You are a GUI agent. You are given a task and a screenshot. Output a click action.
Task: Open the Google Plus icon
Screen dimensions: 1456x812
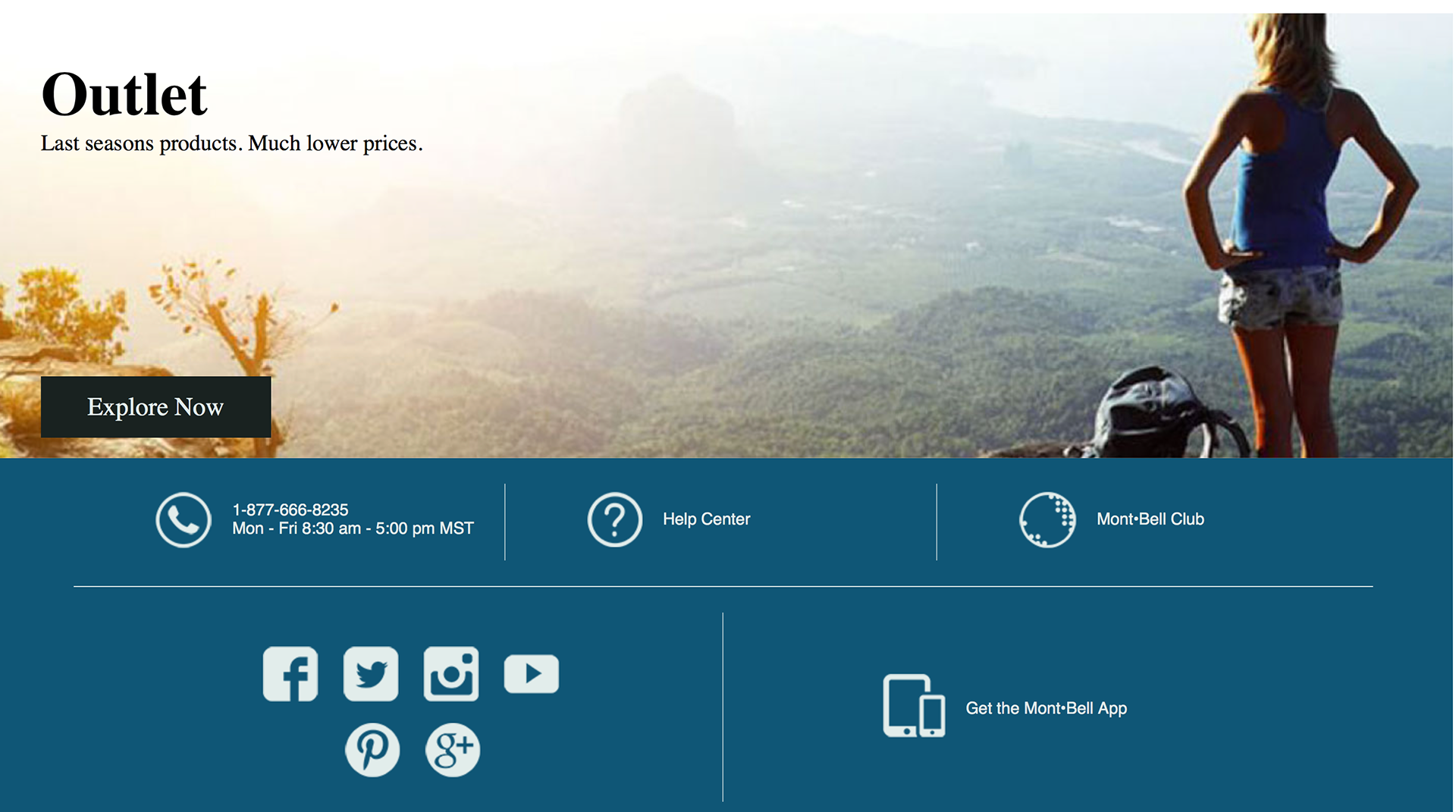tap(453, 750)
